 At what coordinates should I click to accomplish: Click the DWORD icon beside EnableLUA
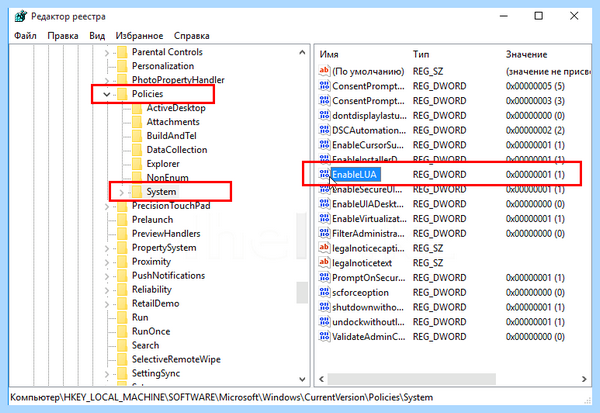coord(324,174)
